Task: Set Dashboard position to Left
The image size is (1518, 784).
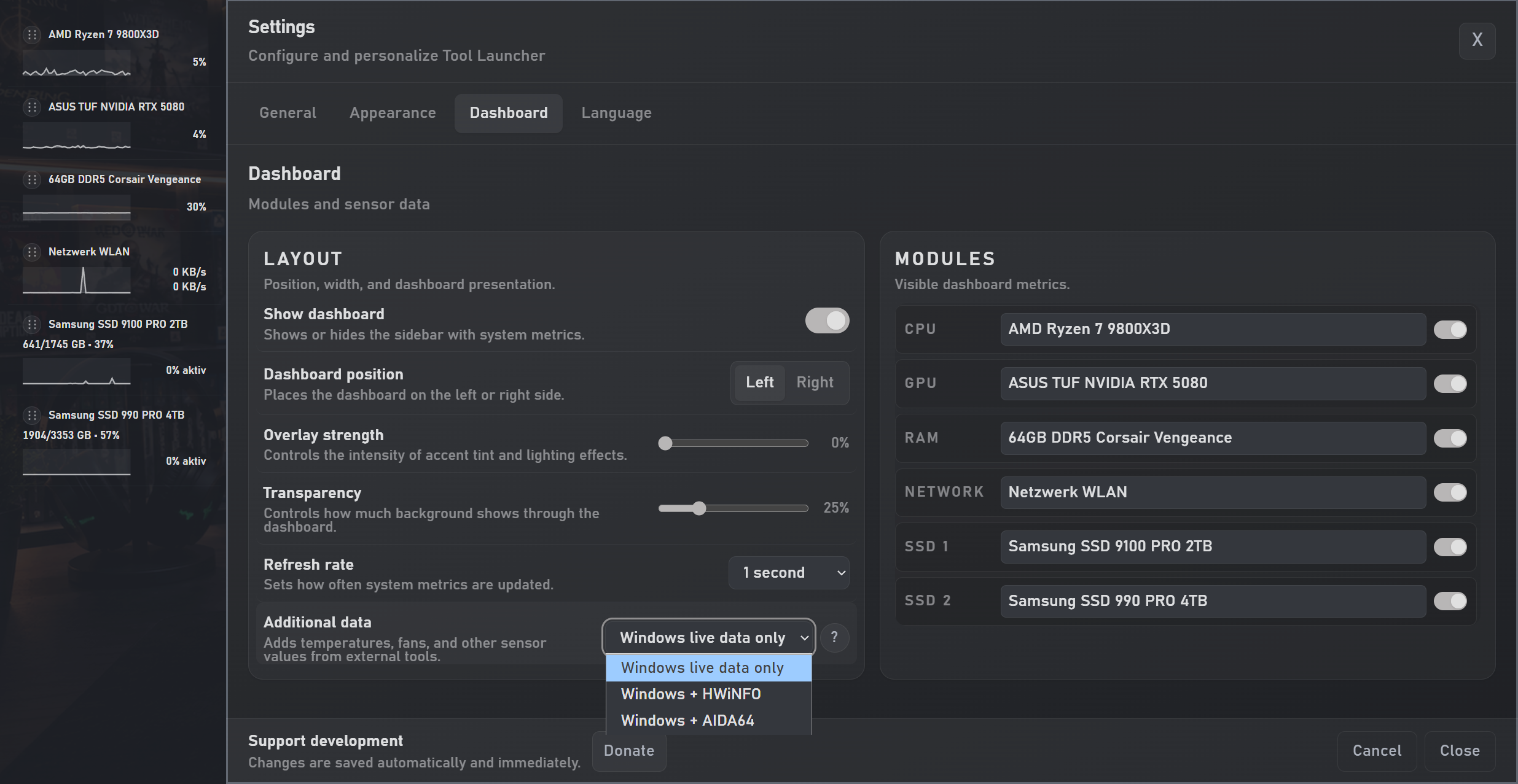Action: click(x=760, y=382)
